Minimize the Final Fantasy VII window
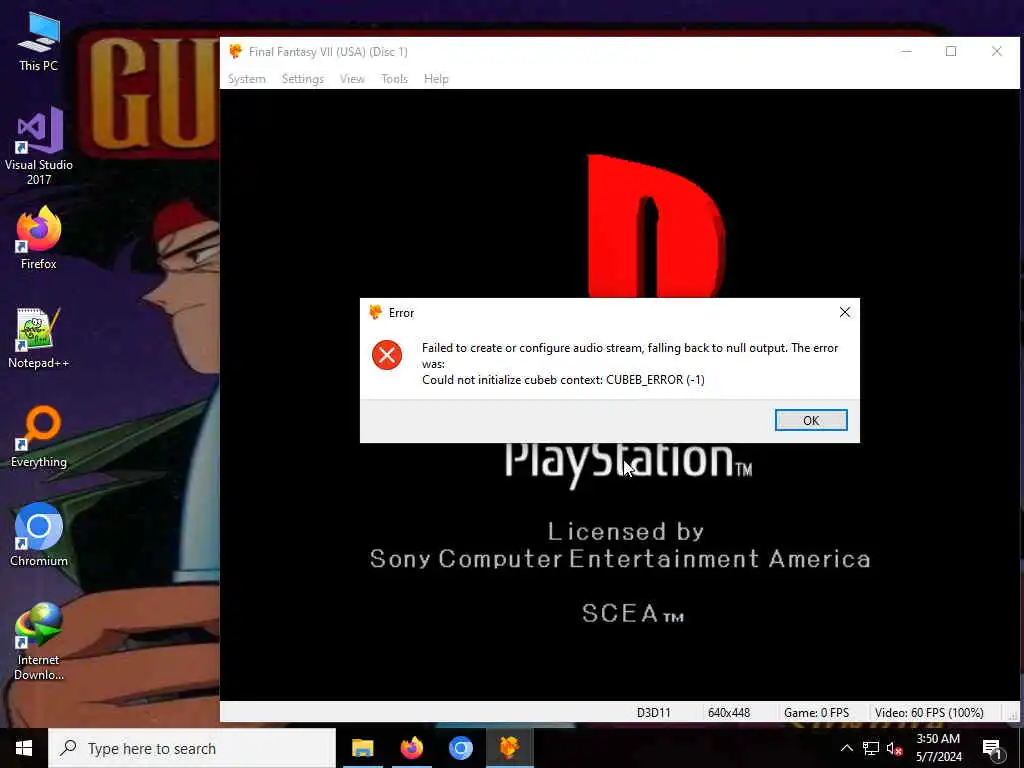 pyautogui.click(x=906, y=52)
